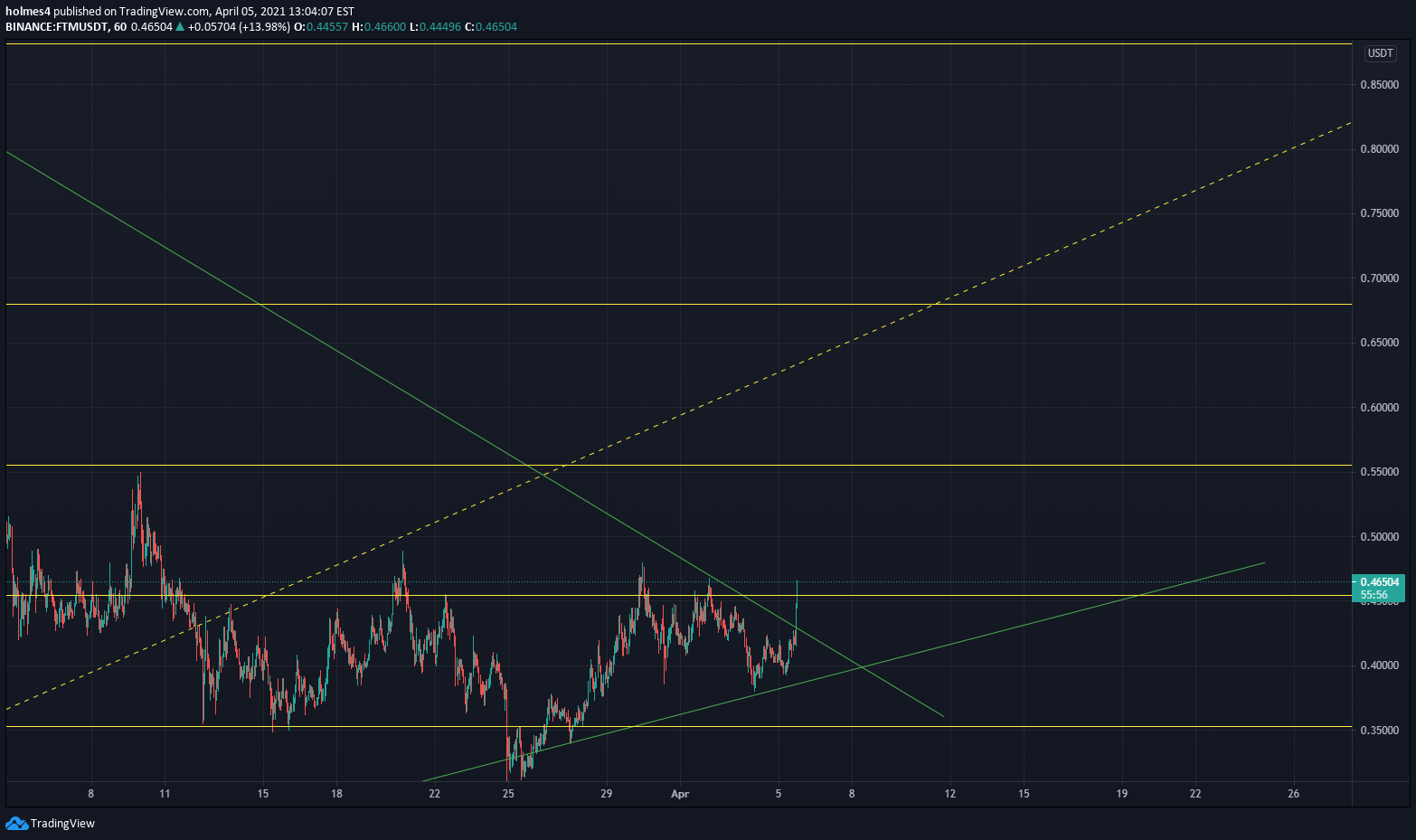Screen dimensions: 1416x840
Task: Click the percentage change (+13.98%)
Action: pyautogui.click(x=265, y=27)
